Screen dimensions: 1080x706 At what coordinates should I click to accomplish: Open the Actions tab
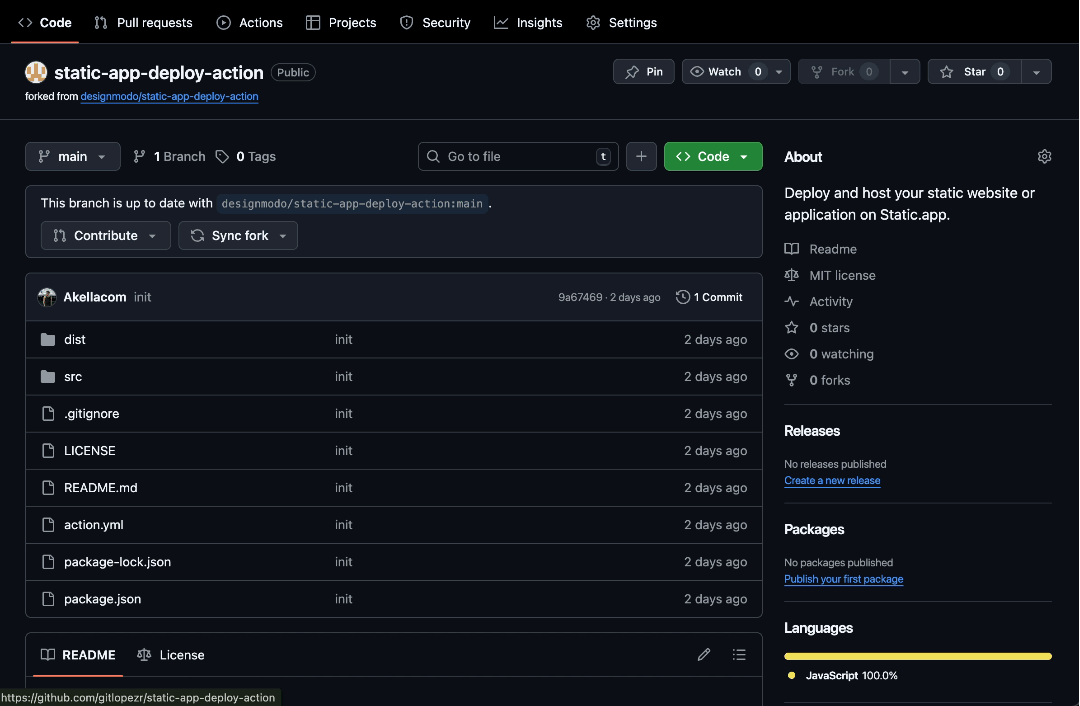pyautogui.click(x=249, y=23)
